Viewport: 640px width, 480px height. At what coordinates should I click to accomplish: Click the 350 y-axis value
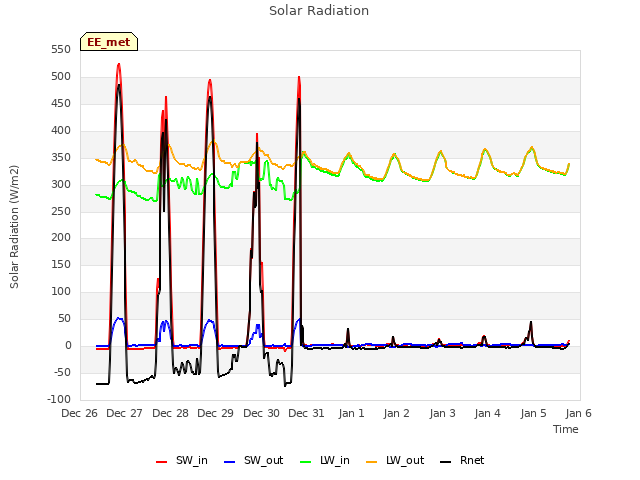pyautogui.click(x=61, y=158)
